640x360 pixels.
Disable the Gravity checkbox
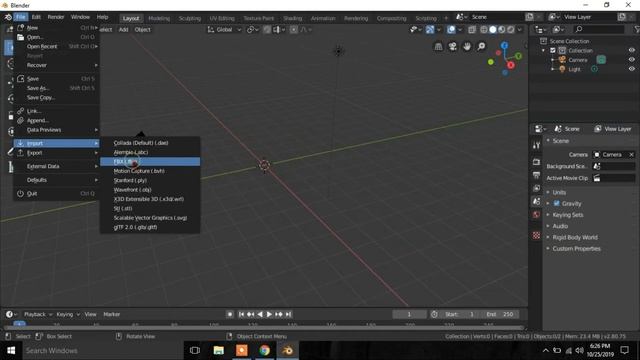point(556,203)
